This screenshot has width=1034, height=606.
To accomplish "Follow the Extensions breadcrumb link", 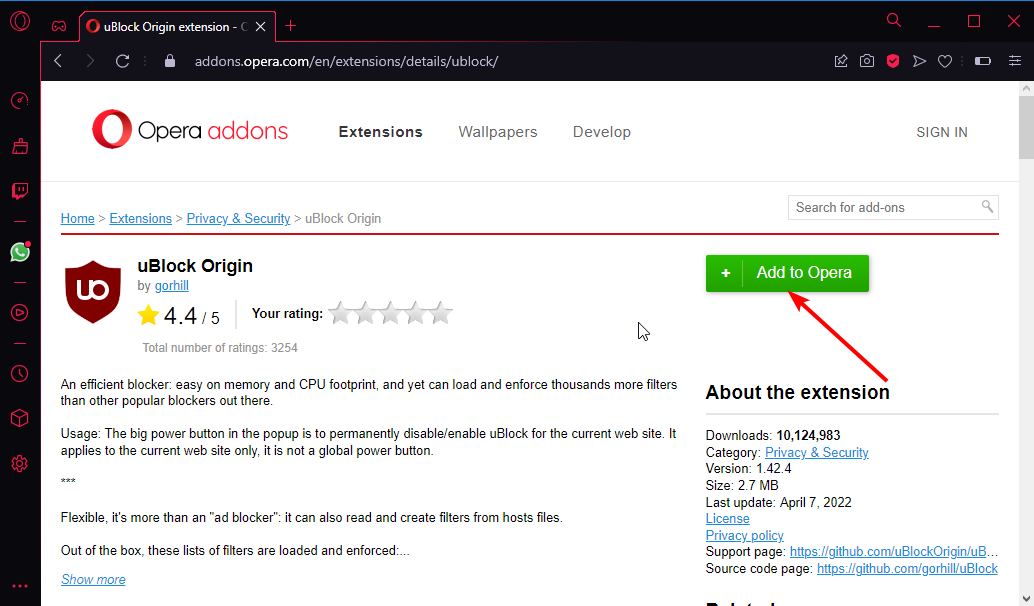I will coord(140,218).
